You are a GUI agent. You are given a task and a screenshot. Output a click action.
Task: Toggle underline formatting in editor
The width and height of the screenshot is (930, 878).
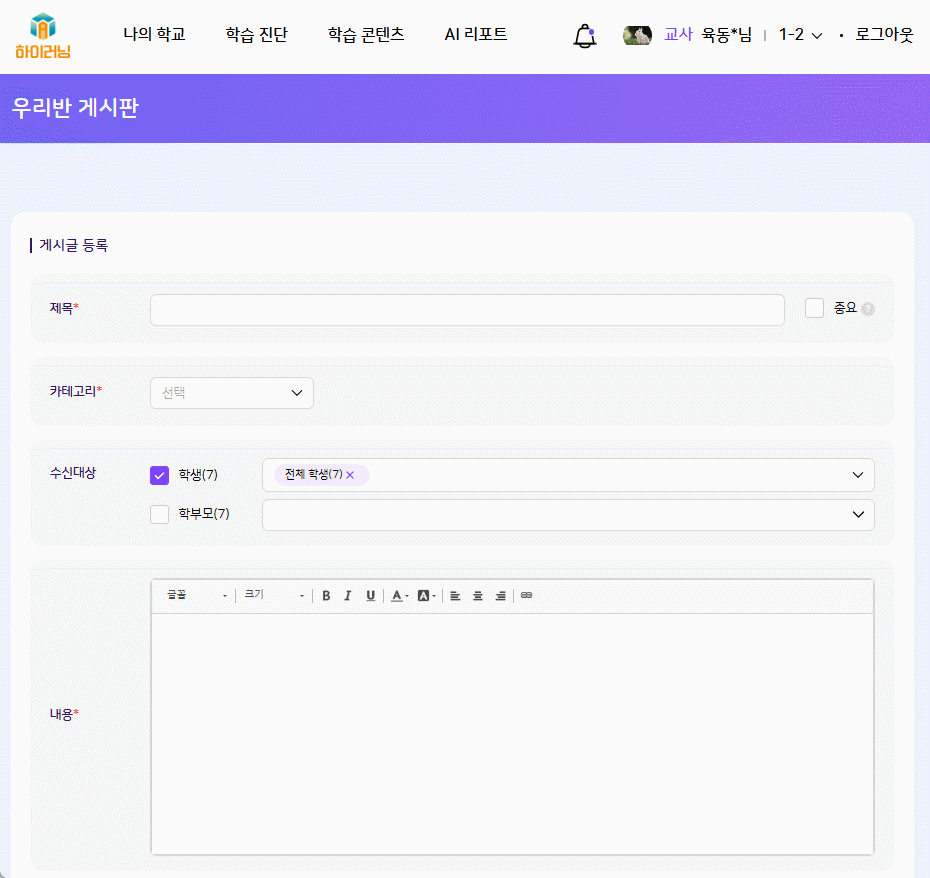point(370,596)
